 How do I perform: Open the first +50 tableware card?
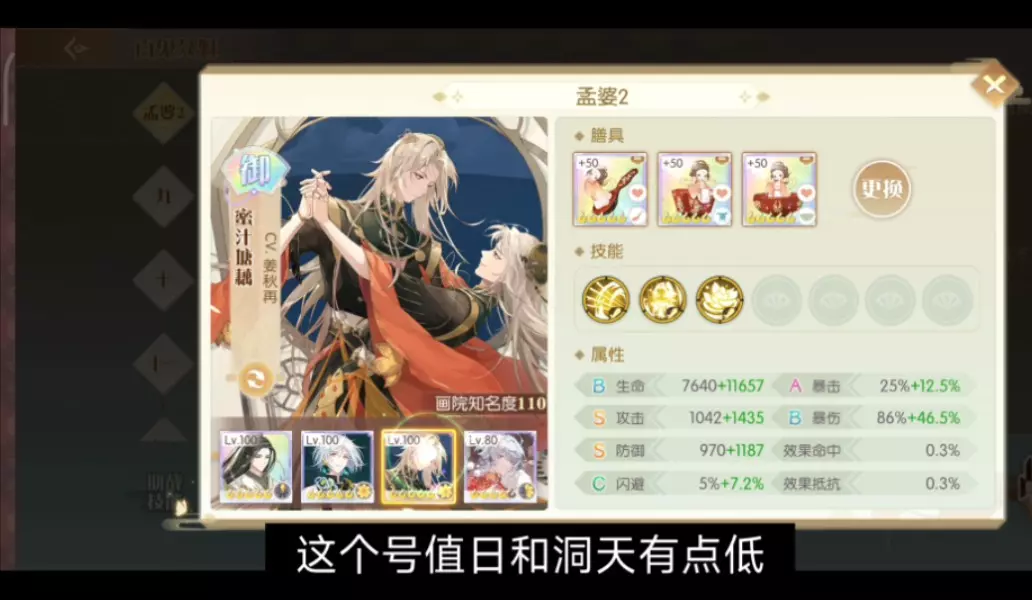(610, 189)
